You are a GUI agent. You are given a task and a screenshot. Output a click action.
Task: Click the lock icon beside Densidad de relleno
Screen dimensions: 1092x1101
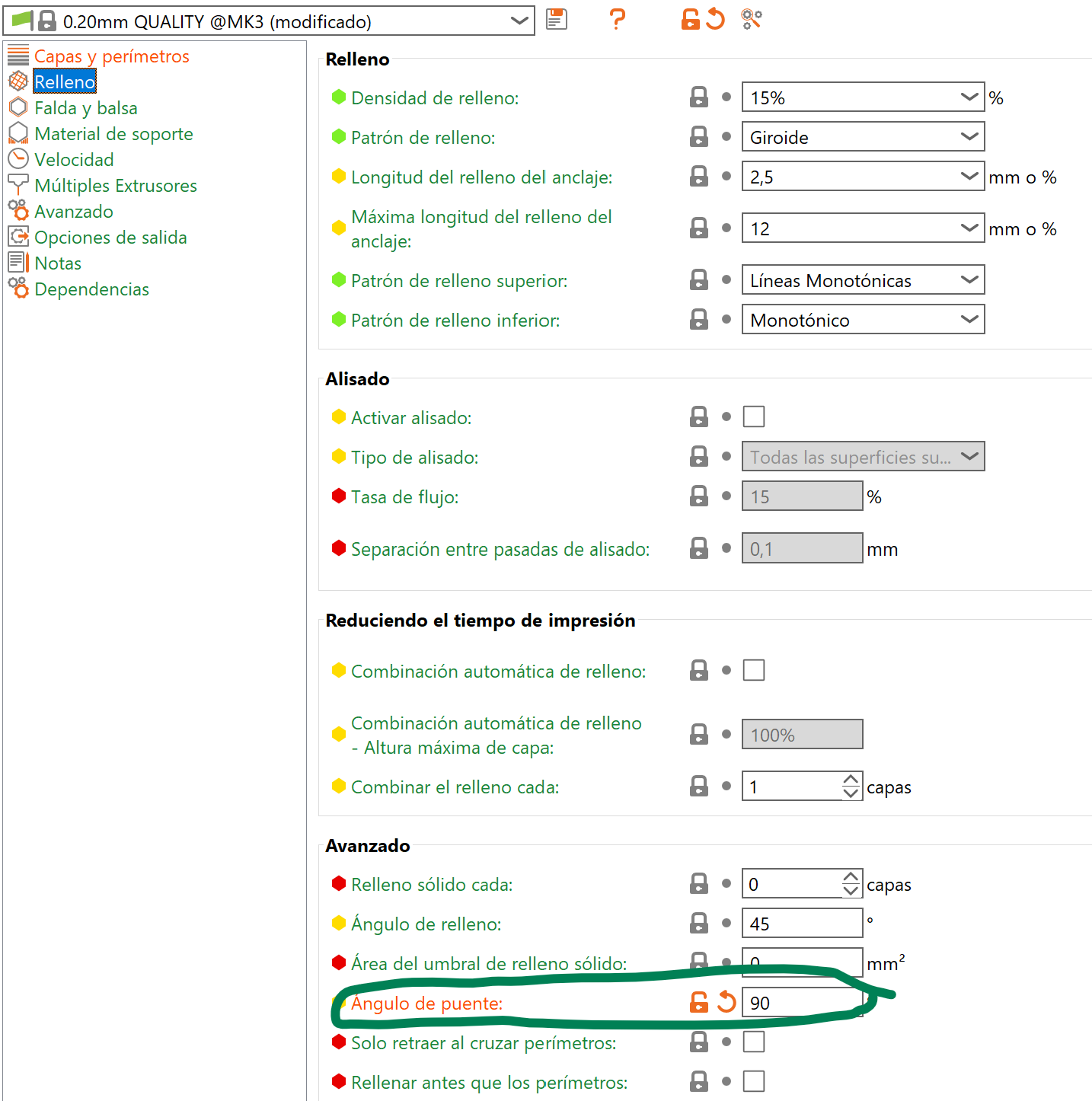pyautogui.click(x=699, y=97)
